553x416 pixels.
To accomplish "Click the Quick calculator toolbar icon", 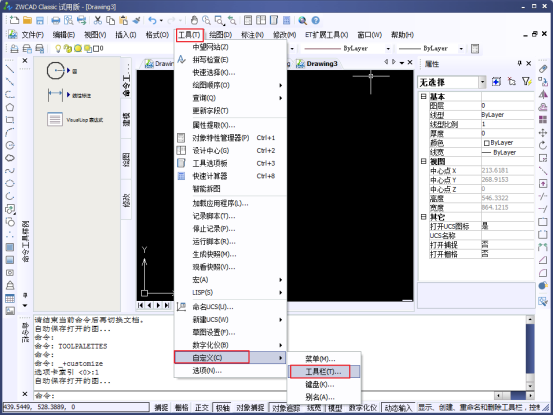I will [286, 20].
